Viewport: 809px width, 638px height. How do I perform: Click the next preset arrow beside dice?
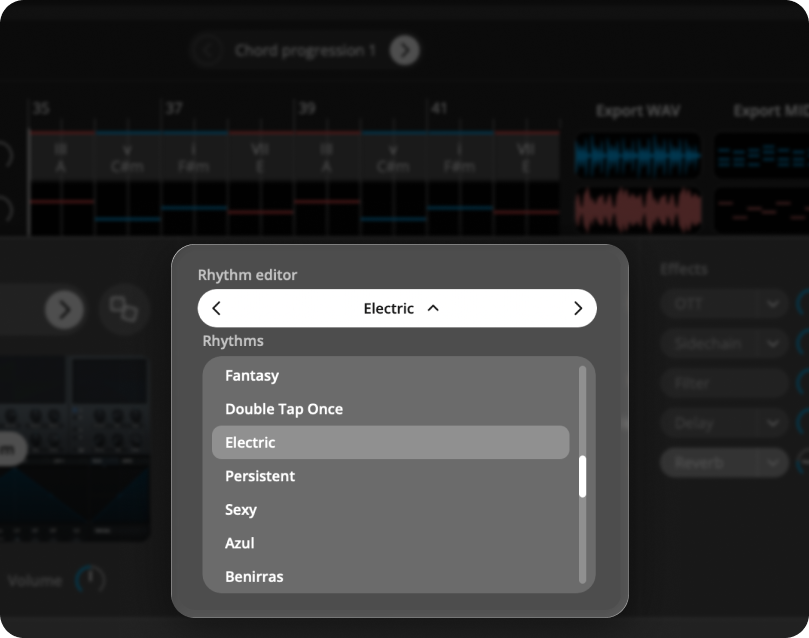click(x=64, y=310)
